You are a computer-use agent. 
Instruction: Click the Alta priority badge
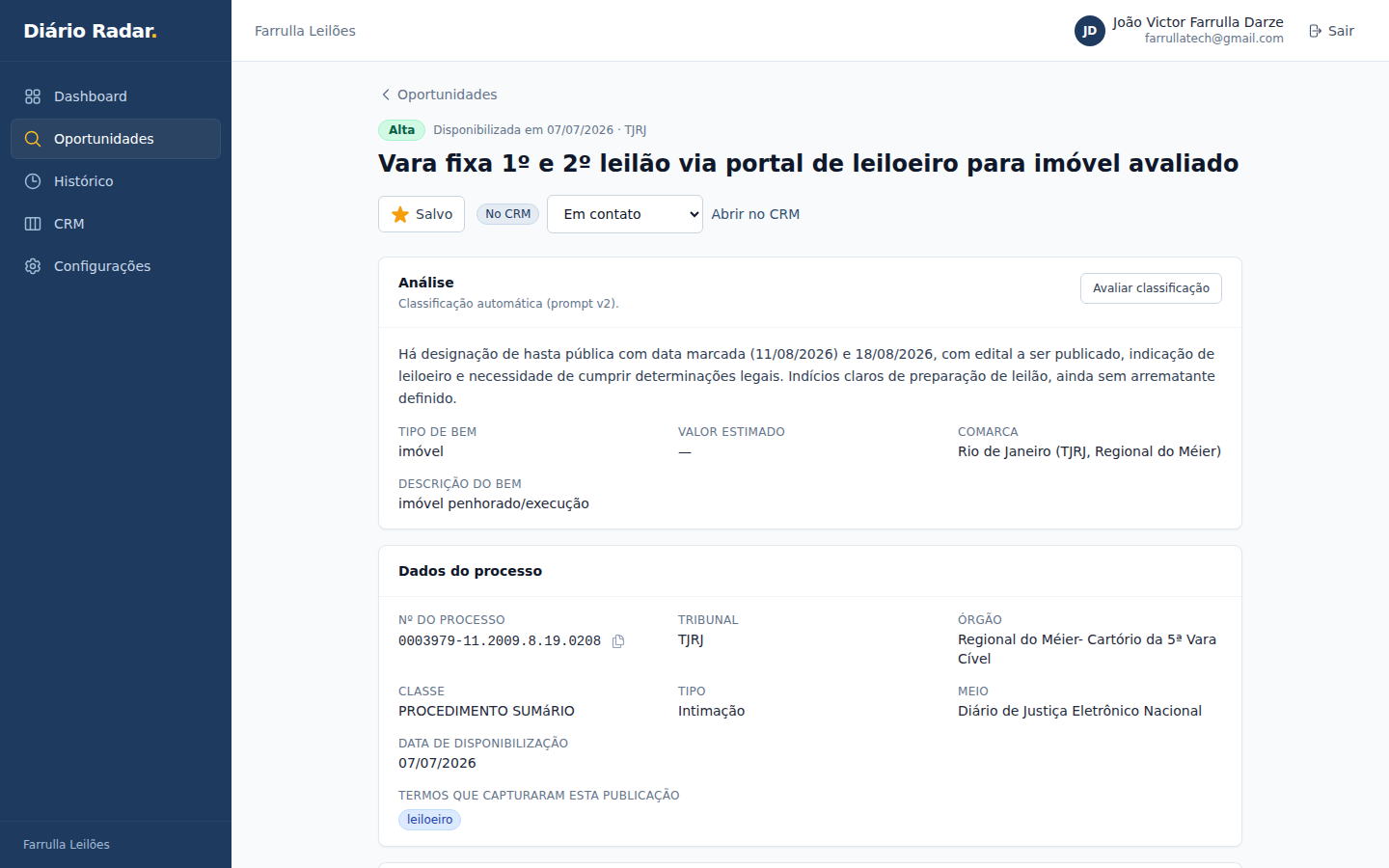pyautogui.click(x=401, y=130)
